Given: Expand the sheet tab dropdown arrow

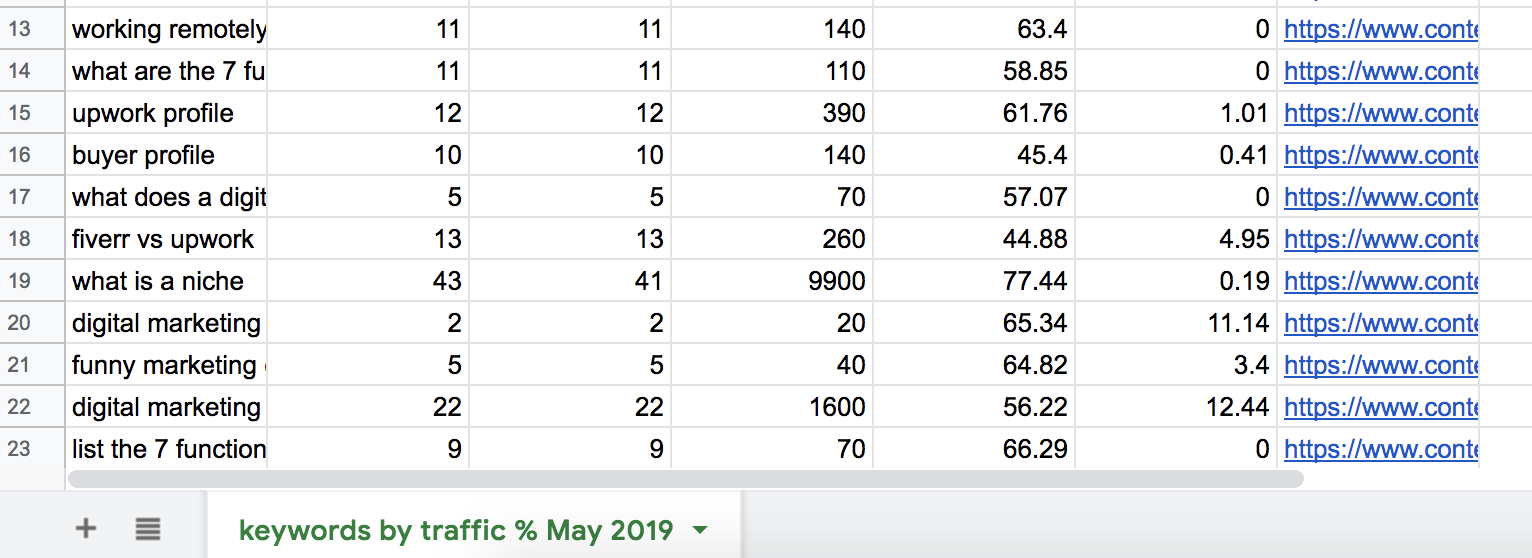Looking at the screenshot, I should tap(700, 529).
